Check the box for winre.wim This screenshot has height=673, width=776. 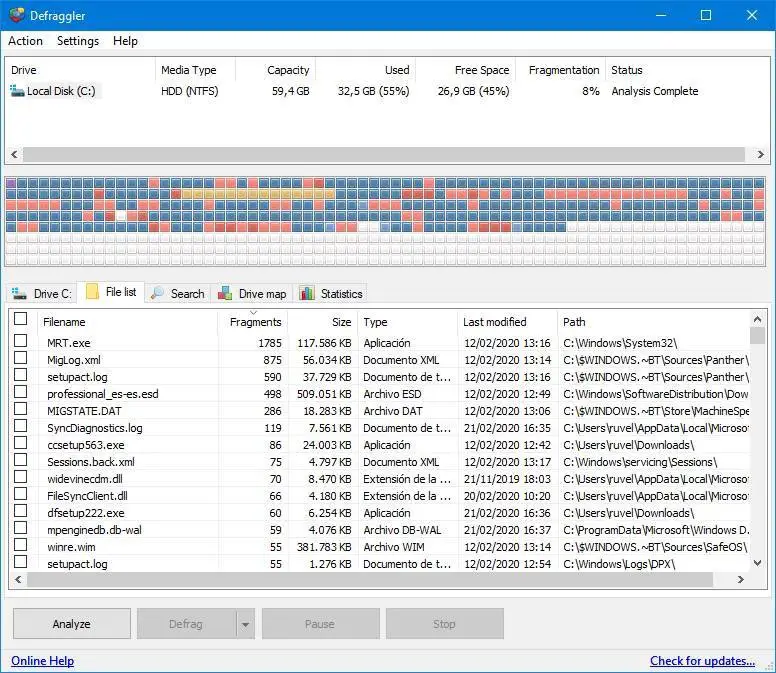point(20,545)
